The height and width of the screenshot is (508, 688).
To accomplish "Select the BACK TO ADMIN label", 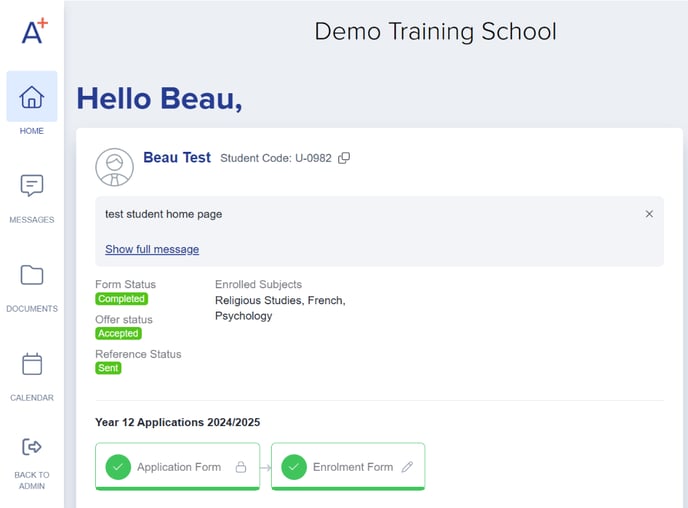I will (x=32, y=480).
